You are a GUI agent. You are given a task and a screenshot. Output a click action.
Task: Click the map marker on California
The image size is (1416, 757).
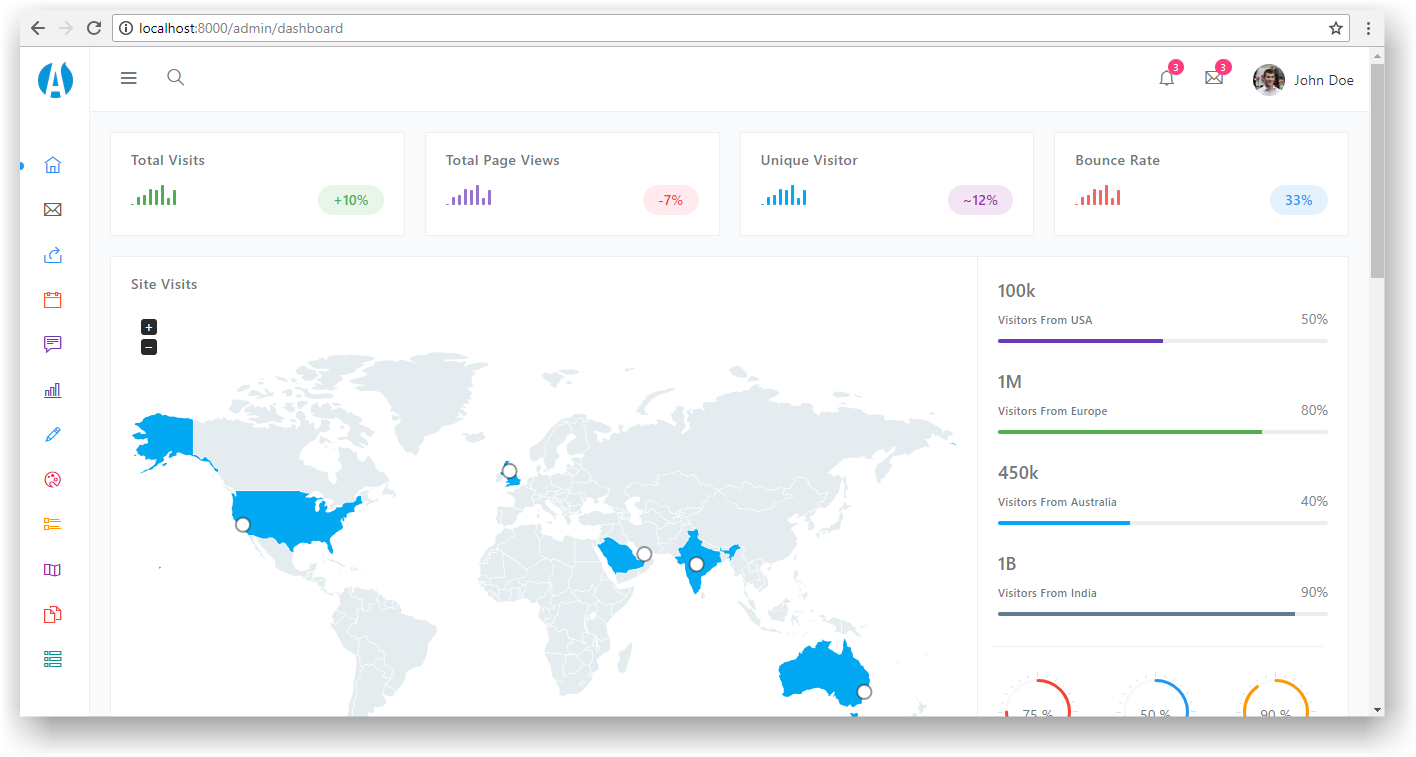[x=243, y=524]
